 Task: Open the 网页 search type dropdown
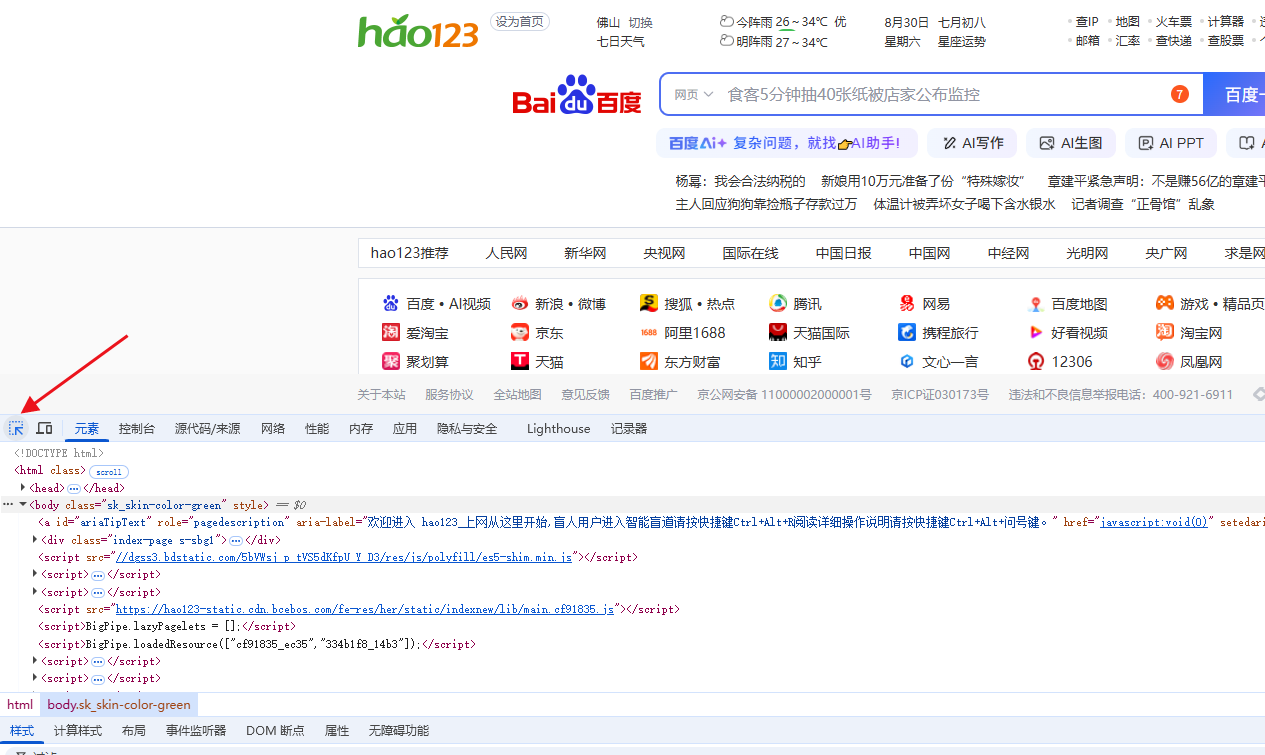[x=693, y=95]
